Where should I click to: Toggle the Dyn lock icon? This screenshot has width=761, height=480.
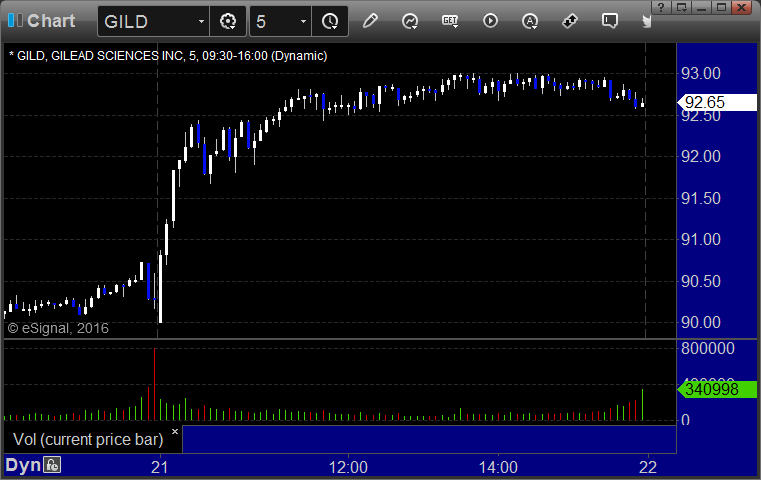coord(52,465)
